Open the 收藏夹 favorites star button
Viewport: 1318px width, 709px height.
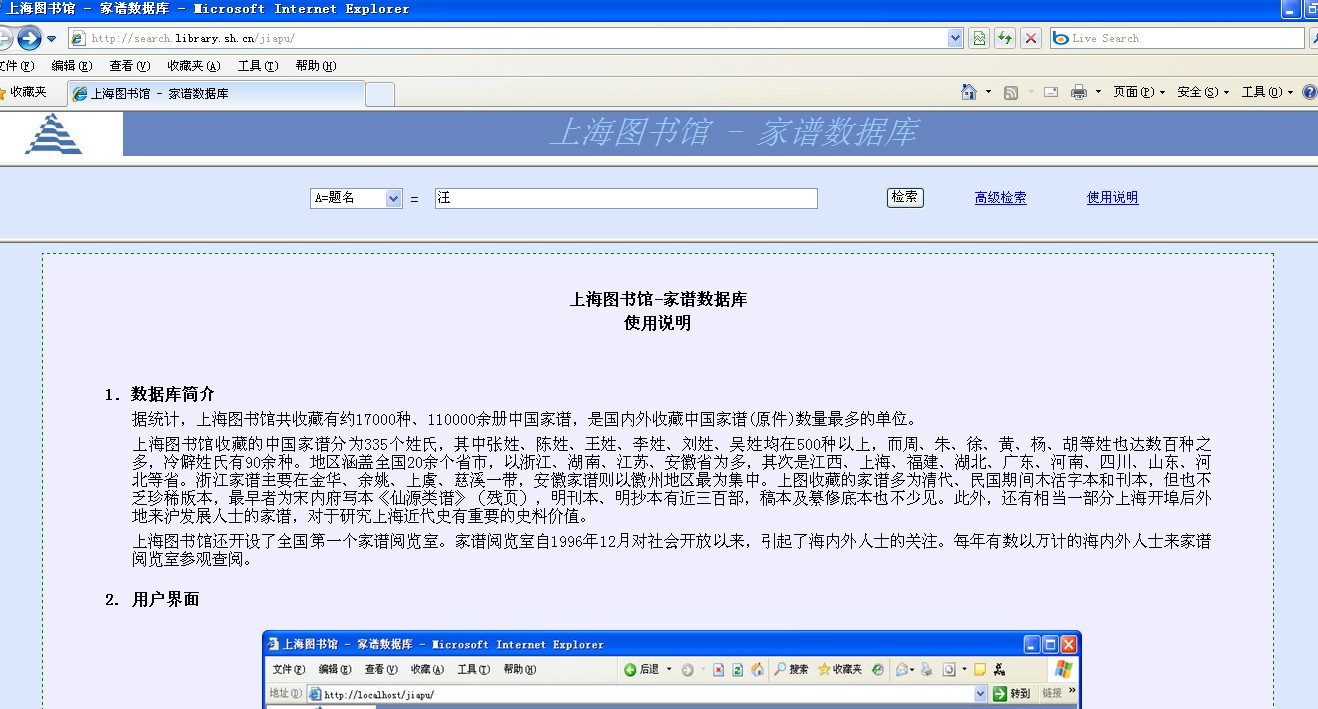[x=23, y=92]
